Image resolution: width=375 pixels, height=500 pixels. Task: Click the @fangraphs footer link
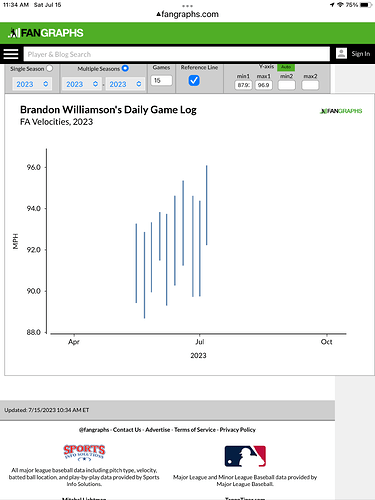pyautogui.click(x=94, y=430)
